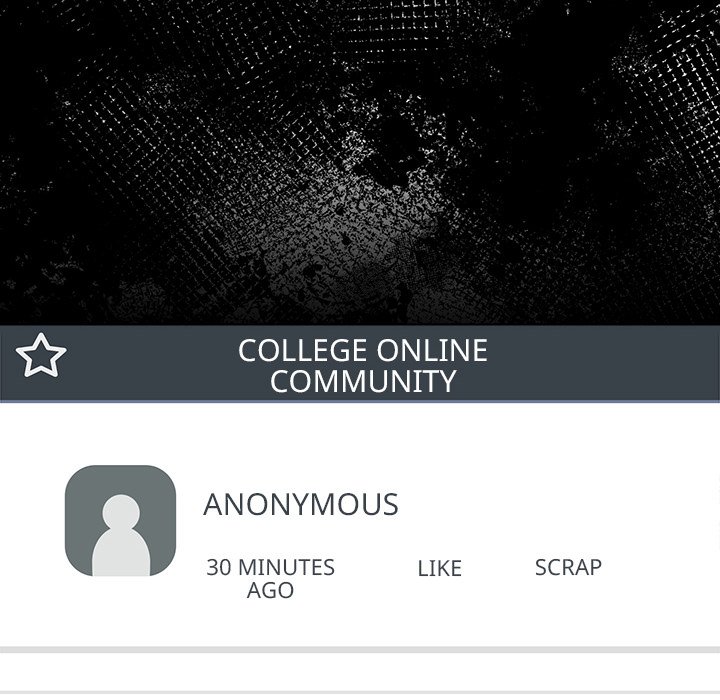Select the COLLEGE ONLINE header line

pos(363,350)
